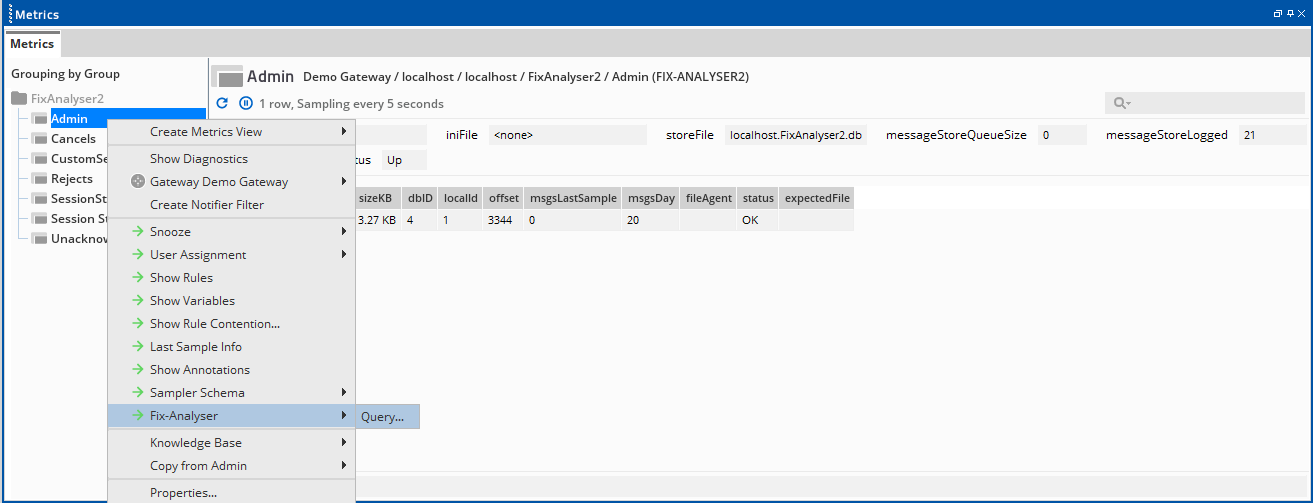
Task: Pause sampling with the pause icon
Action: click(x=246, y=103)
